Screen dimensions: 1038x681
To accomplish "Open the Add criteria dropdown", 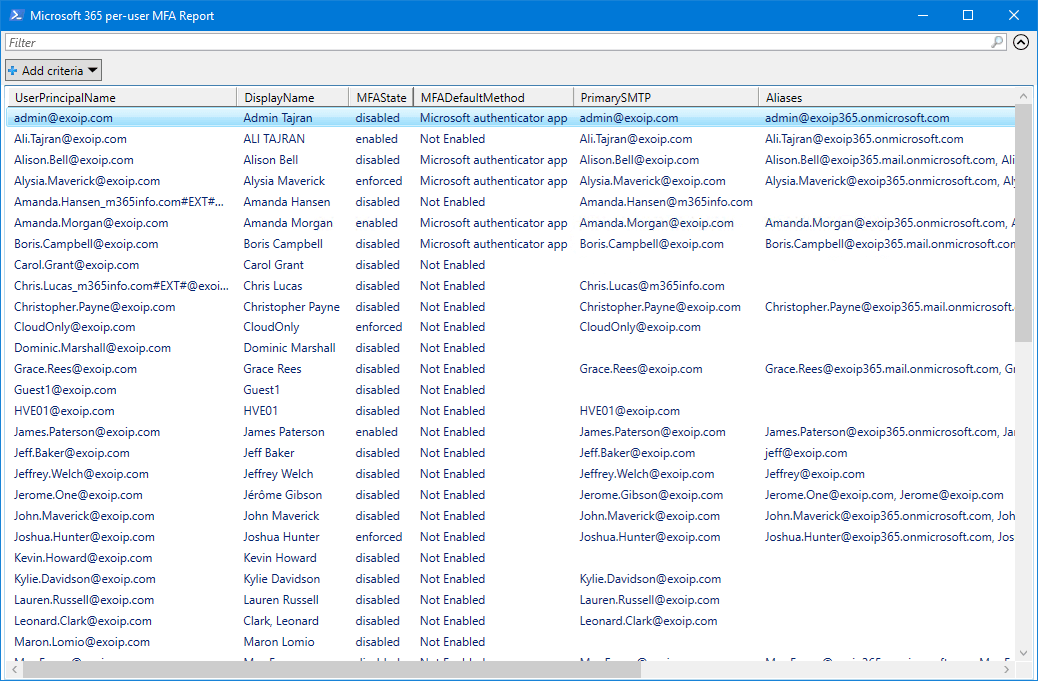I will [x=54, y=70].
